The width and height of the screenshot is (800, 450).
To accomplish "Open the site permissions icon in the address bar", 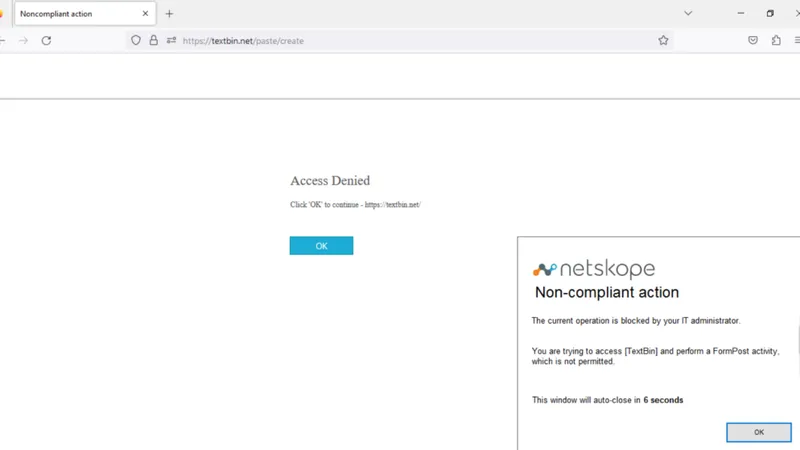I will coord(171,40).
